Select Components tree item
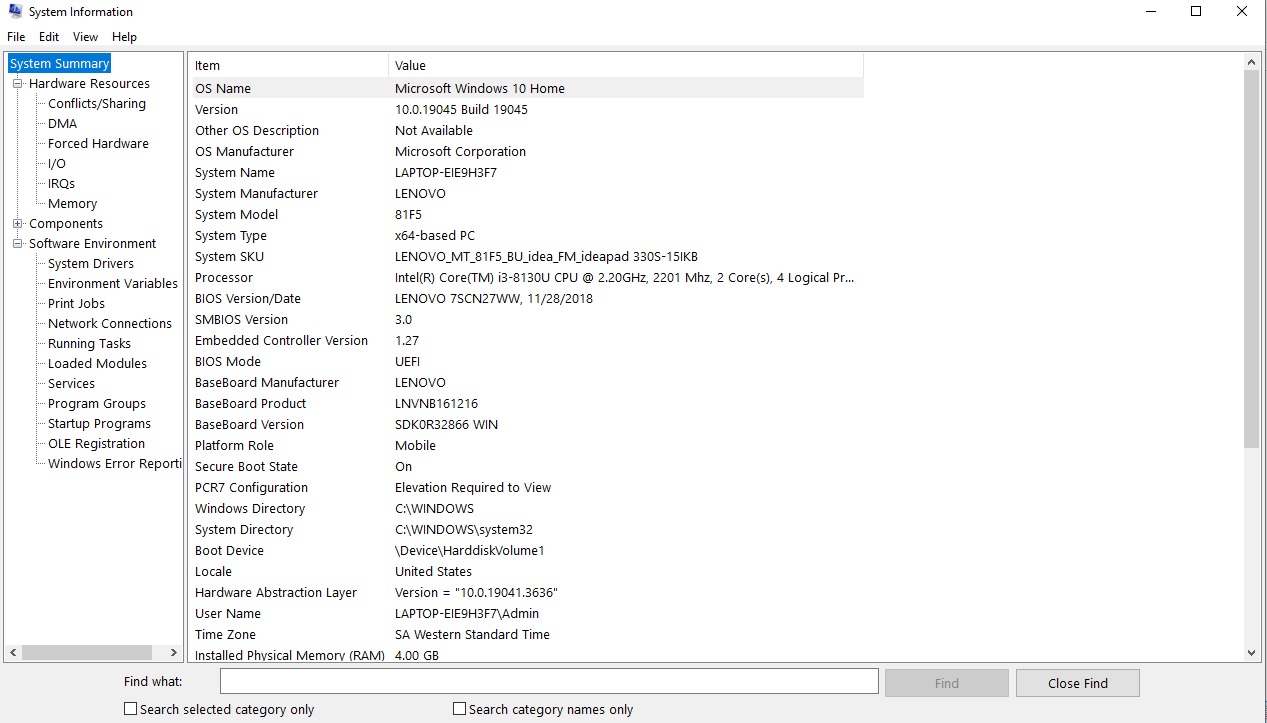Viewport: 1267px width, 723px height. coord(66,224)
